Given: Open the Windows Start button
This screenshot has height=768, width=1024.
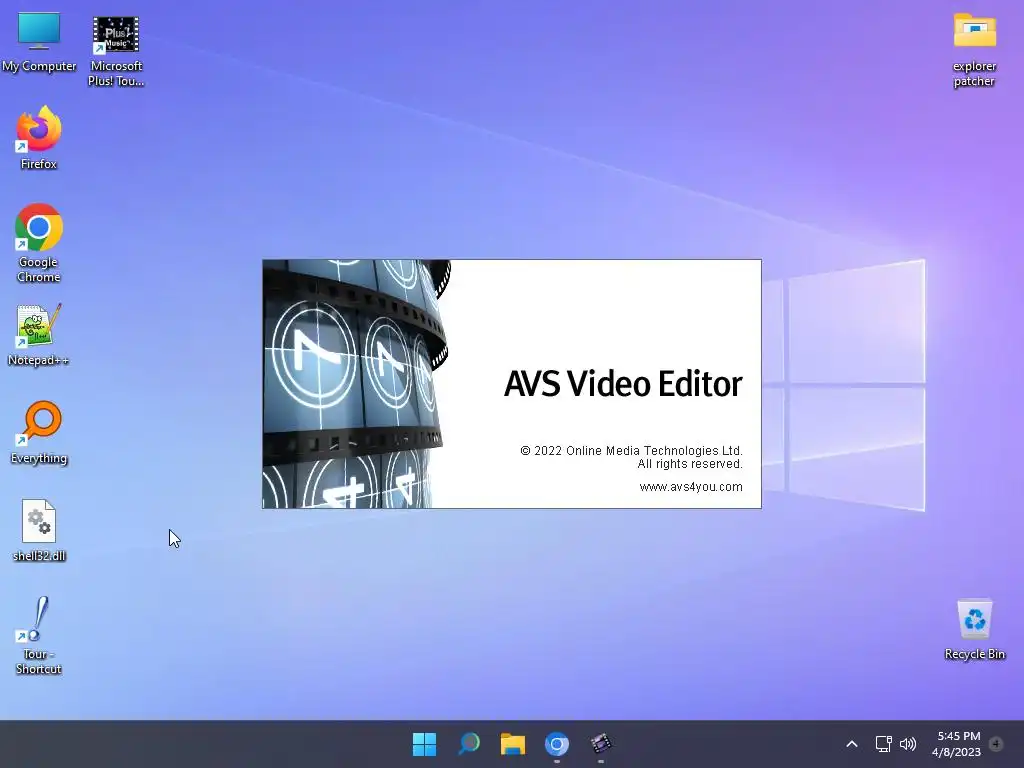Looking at the screenshot, I should click(x=424, y=744).
